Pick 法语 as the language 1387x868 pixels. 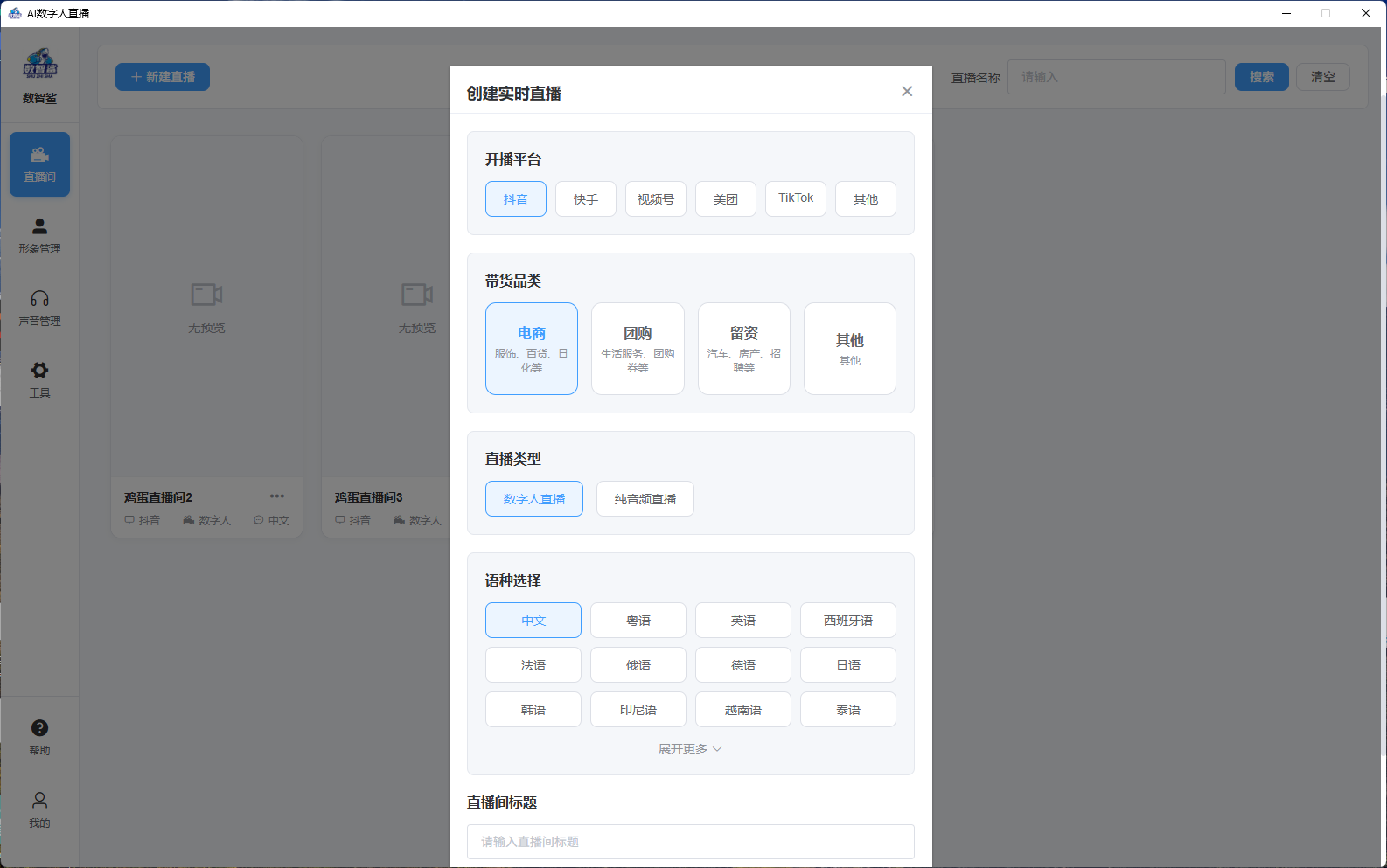tap(533, 664)
